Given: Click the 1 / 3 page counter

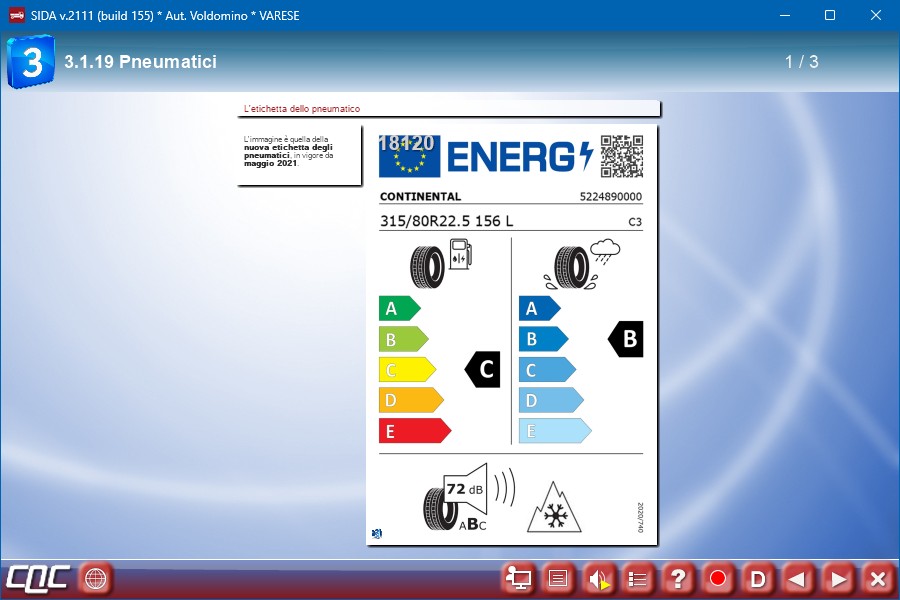Looking at the screenshot, I should pyautogui.click(x=801, y=62).
